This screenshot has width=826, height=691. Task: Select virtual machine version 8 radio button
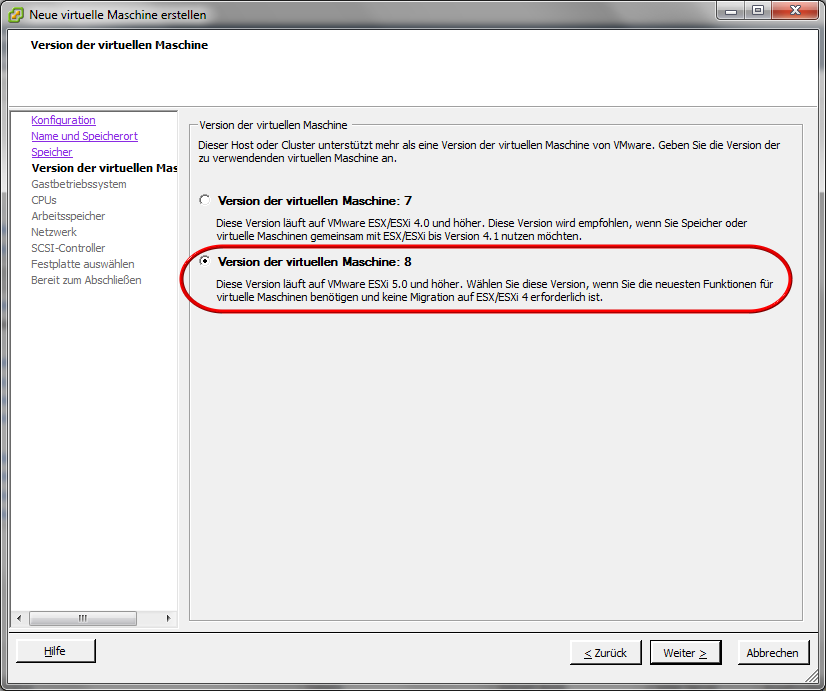[x=205, y=261]
